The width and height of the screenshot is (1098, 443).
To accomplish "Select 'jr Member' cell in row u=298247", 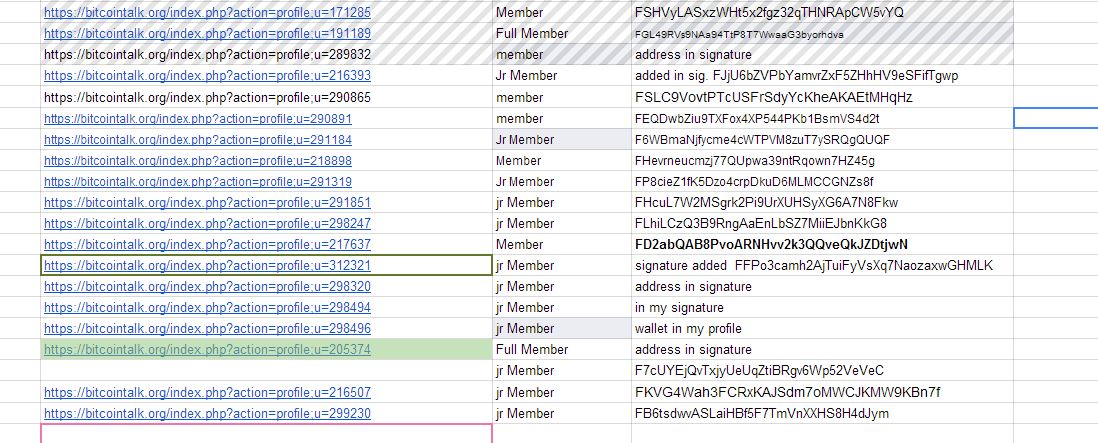I will (562, 223).
